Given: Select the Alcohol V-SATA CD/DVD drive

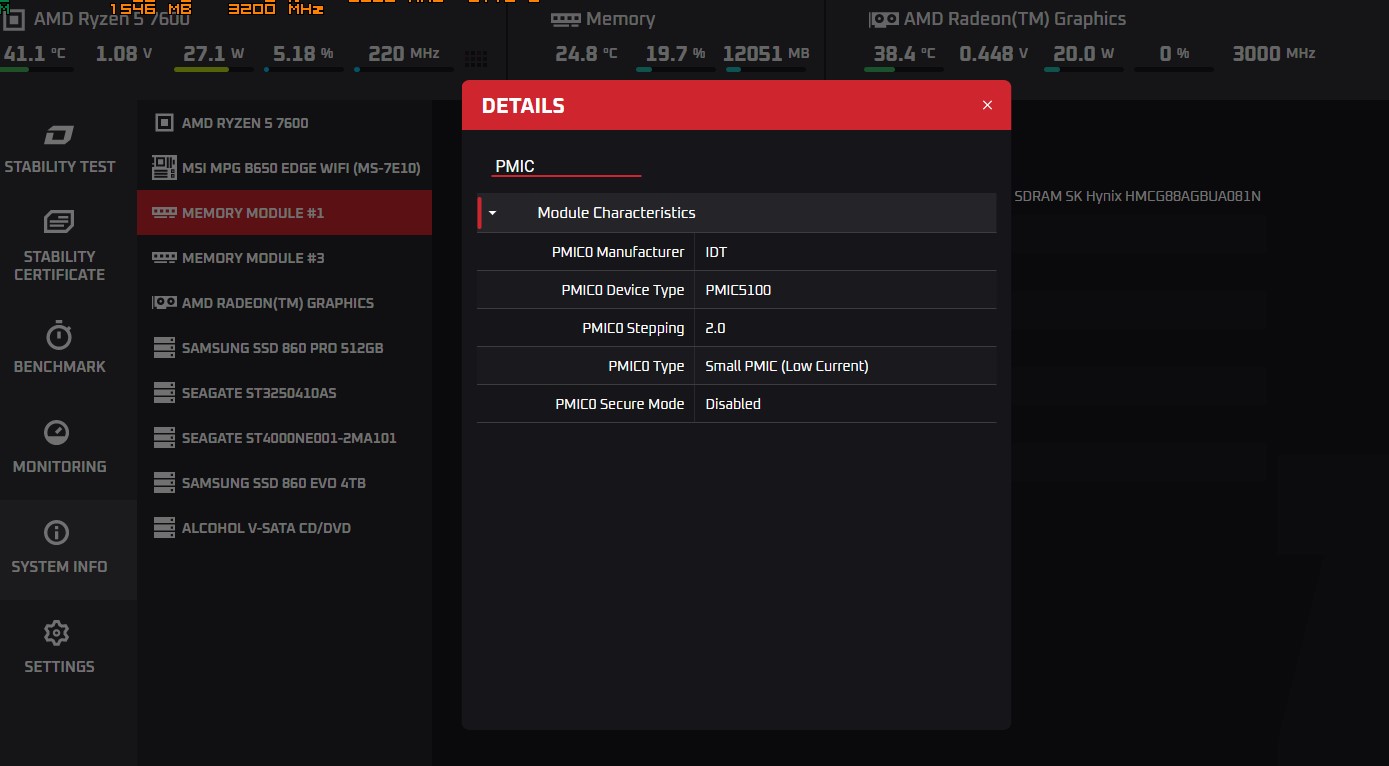Looking at the screenshot, I should pos(284,528).
